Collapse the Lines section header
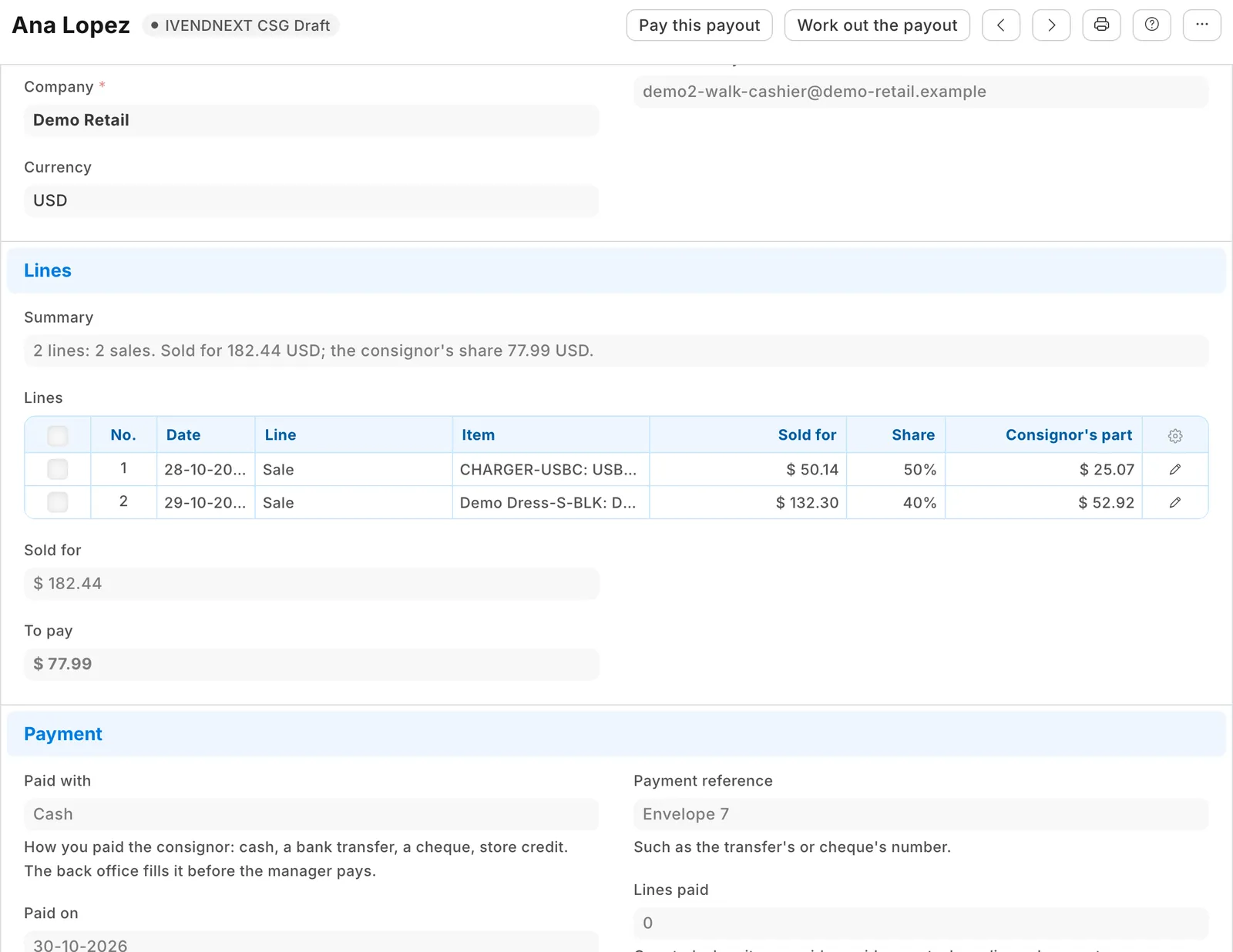Image resolution: width=1233 pixels, height=952 pixels. point(616,270)
